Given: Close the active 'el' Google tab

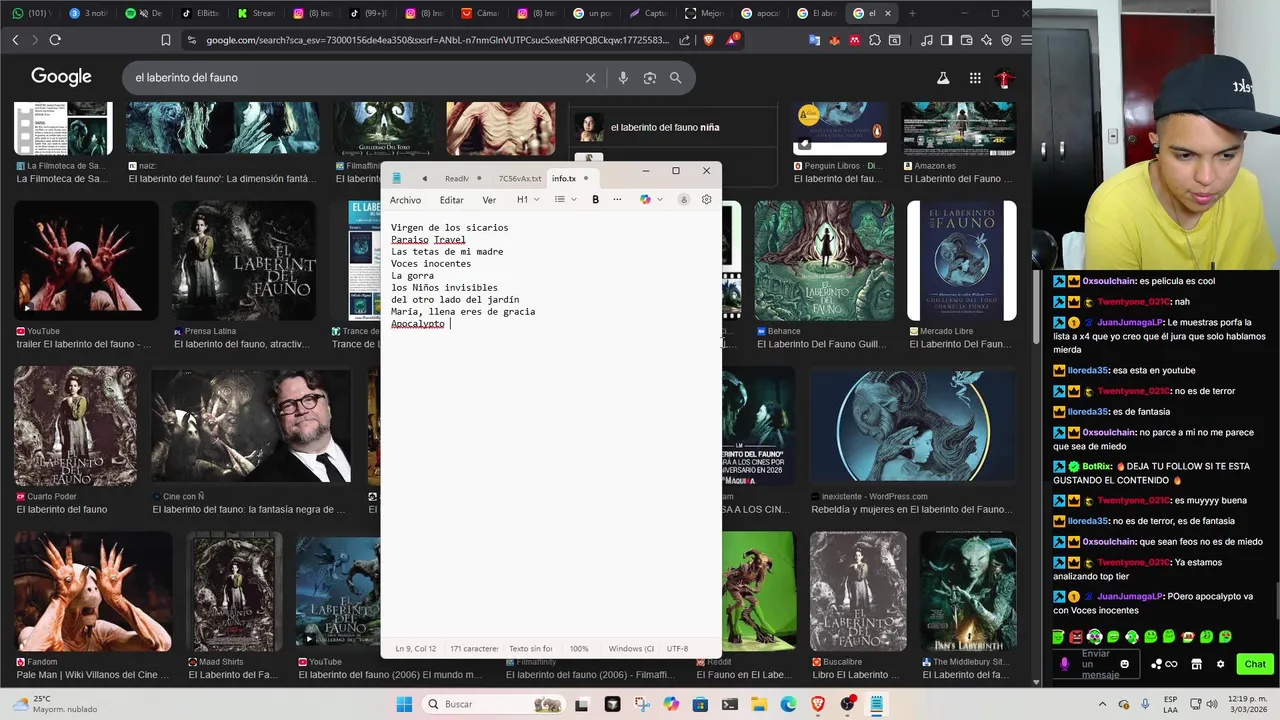Looking at the screenshot, I should coord(887,13).
